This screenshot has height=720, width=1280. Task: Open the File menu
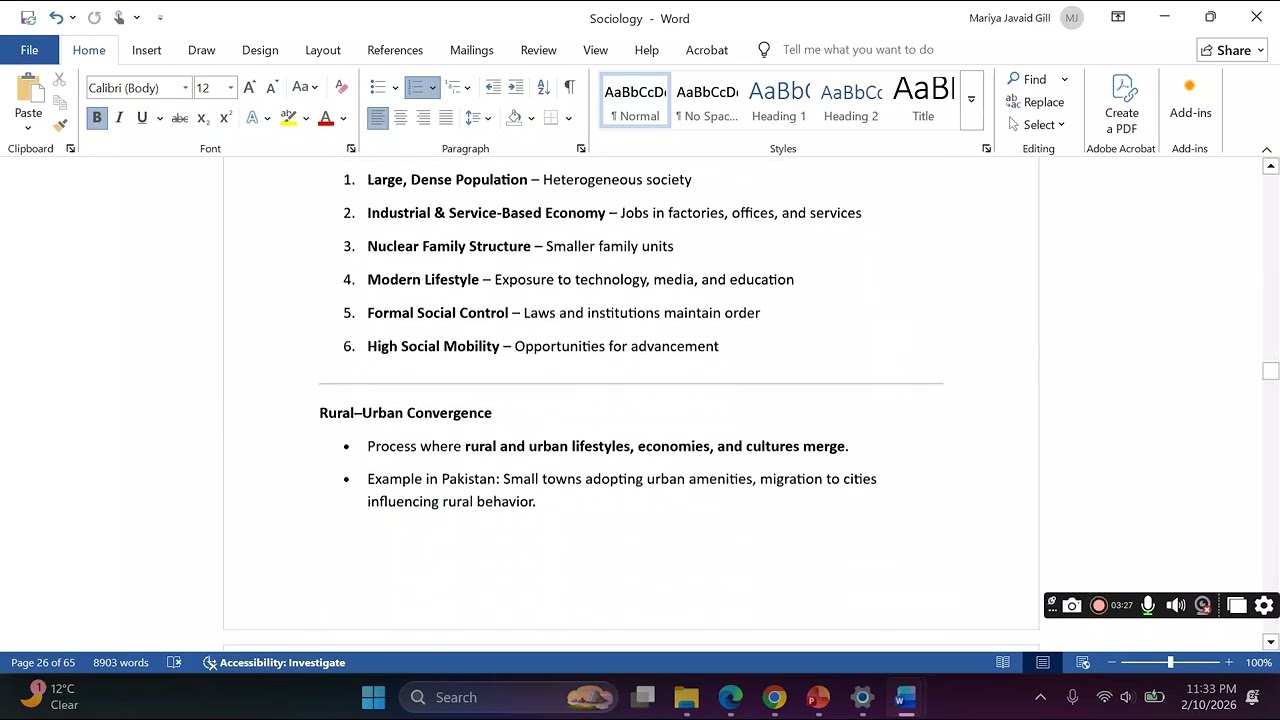click(x=29, y=50)
